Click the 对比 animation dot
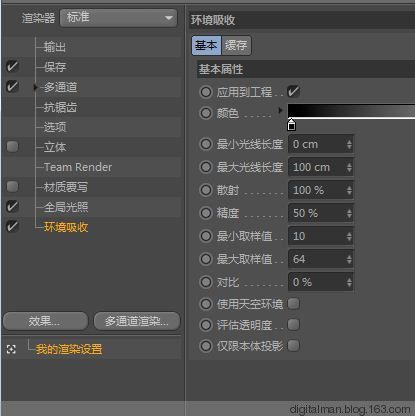The image size is (415, 416). click(x=206, y=282)
